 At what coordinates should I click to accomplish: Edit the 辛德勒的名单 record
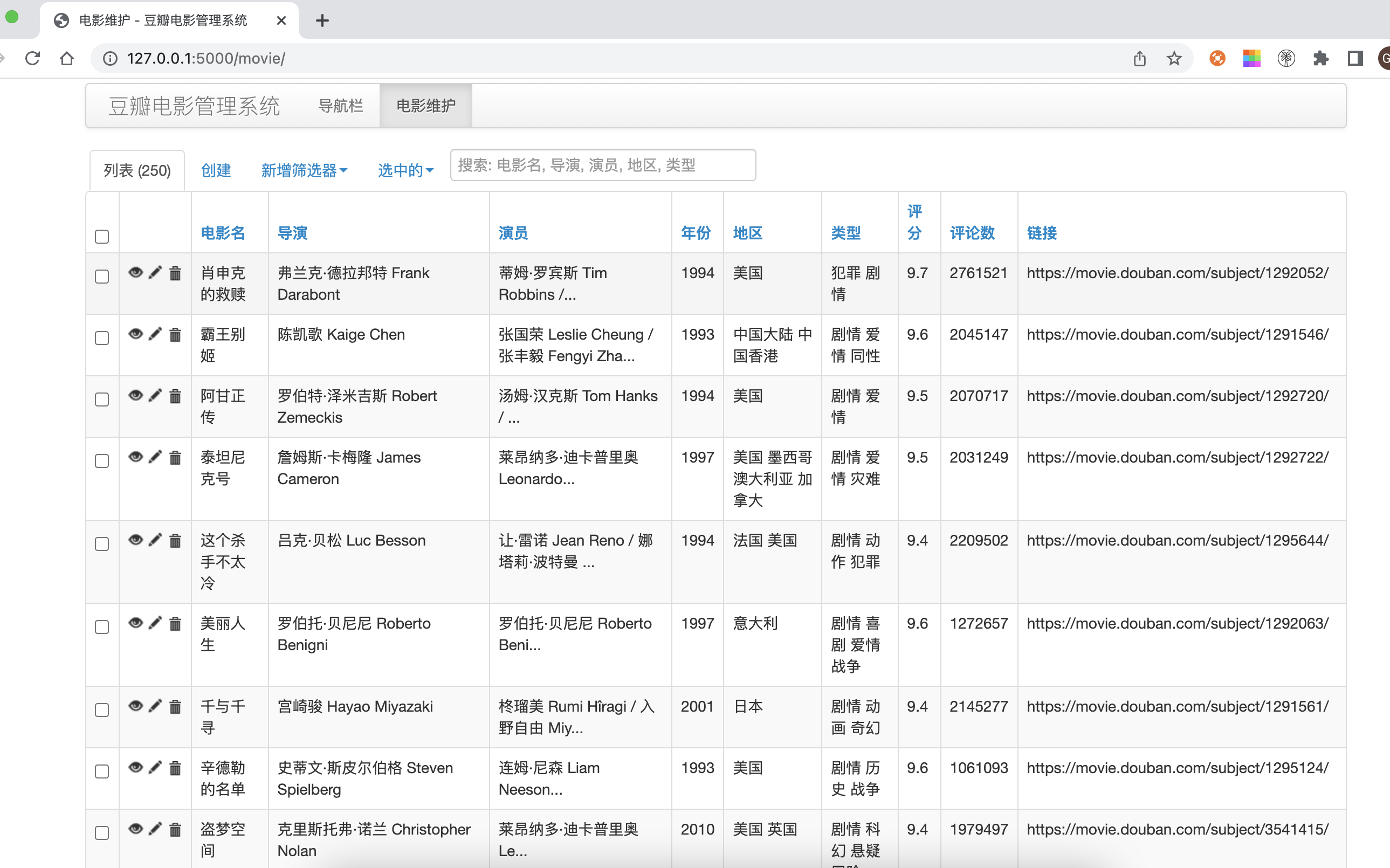pos(155,768)
